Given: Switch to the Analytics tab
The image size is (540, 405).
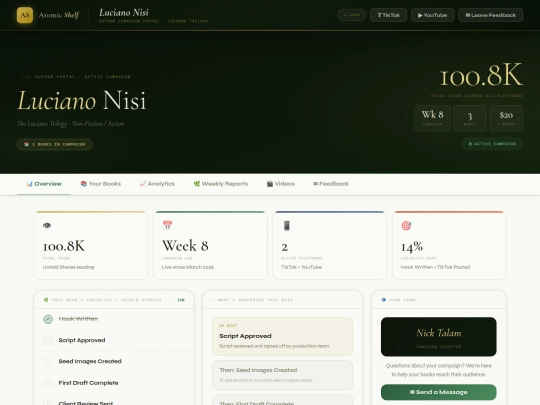Looking at the screenshot, I should [x=157, y=184].
